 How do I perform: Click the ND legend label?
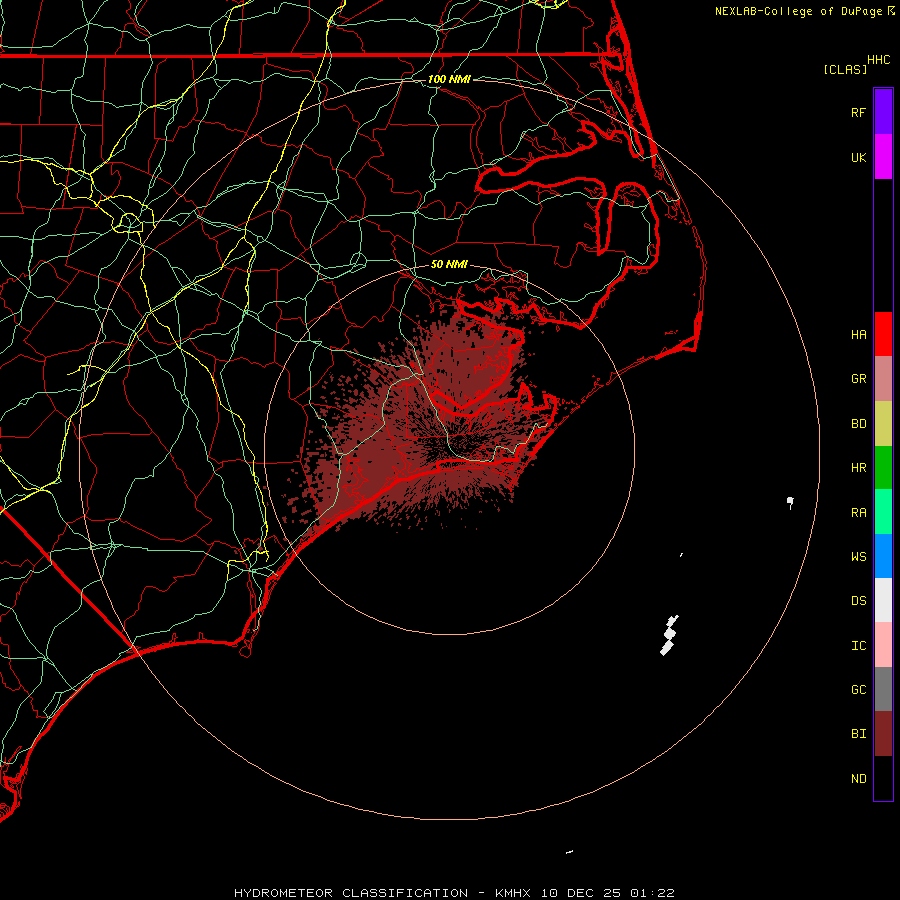pyautogui.click(x=858, y=779)
